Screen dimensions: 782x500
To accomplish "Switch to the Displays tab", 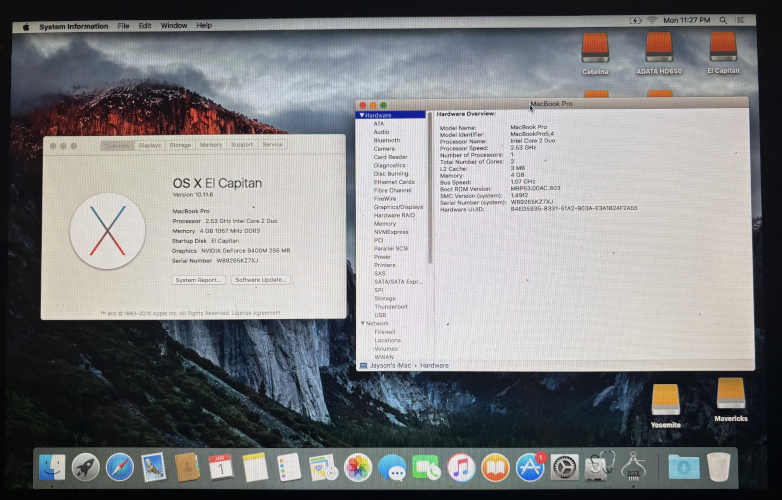I will (x=150, y=145).
